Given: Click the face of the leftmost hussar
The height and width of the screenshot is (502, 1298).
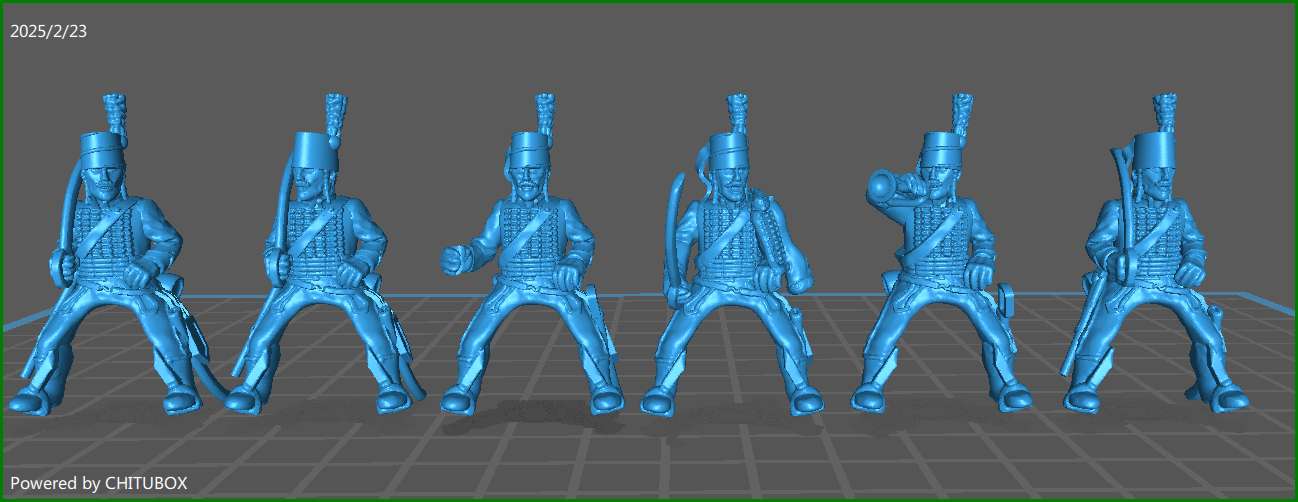Looking at the screenshot, I should (104, 181).
